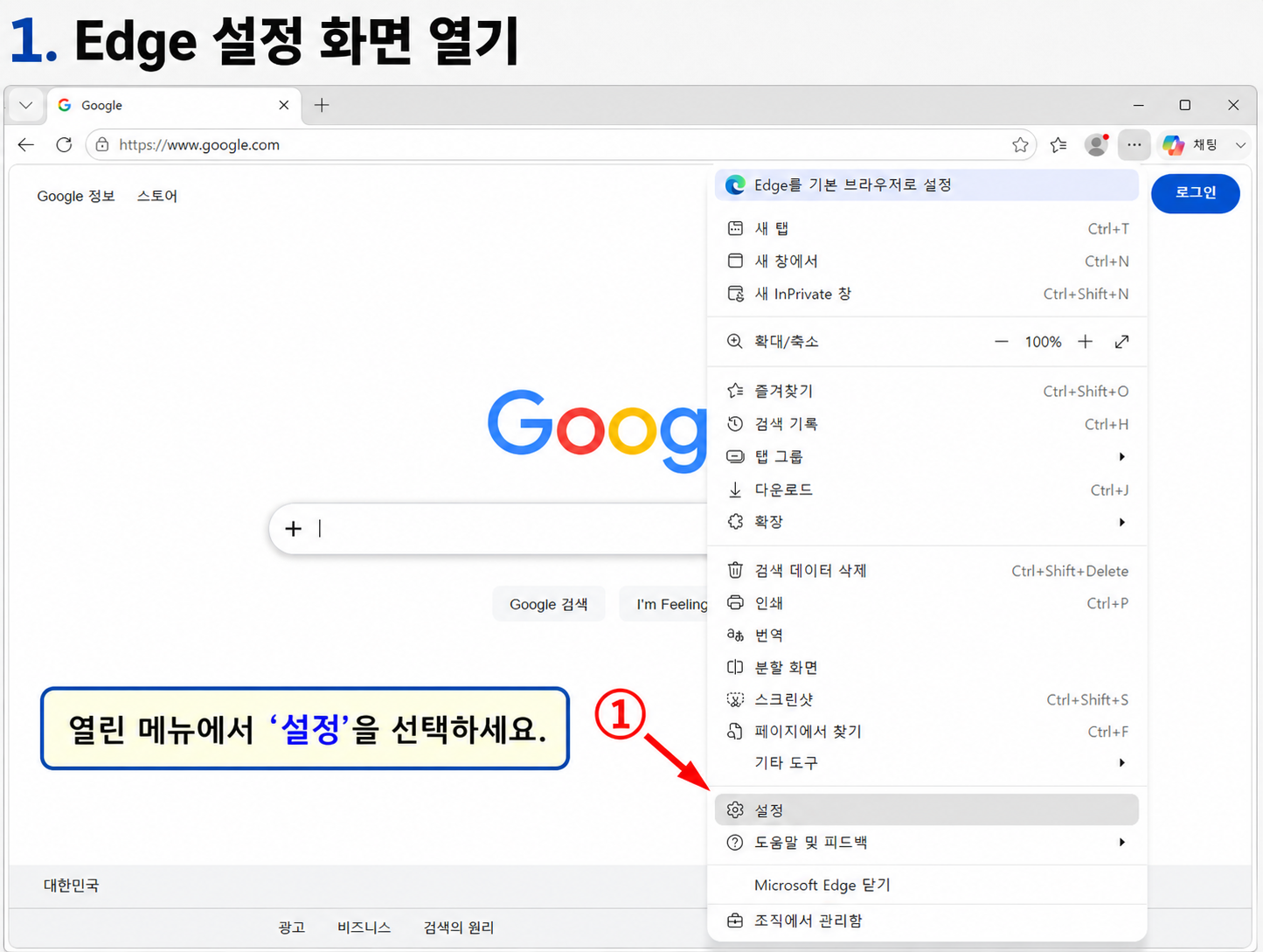Select 번역 menu item
Screen dimensions: 1263x952
(x=926, y=636)
